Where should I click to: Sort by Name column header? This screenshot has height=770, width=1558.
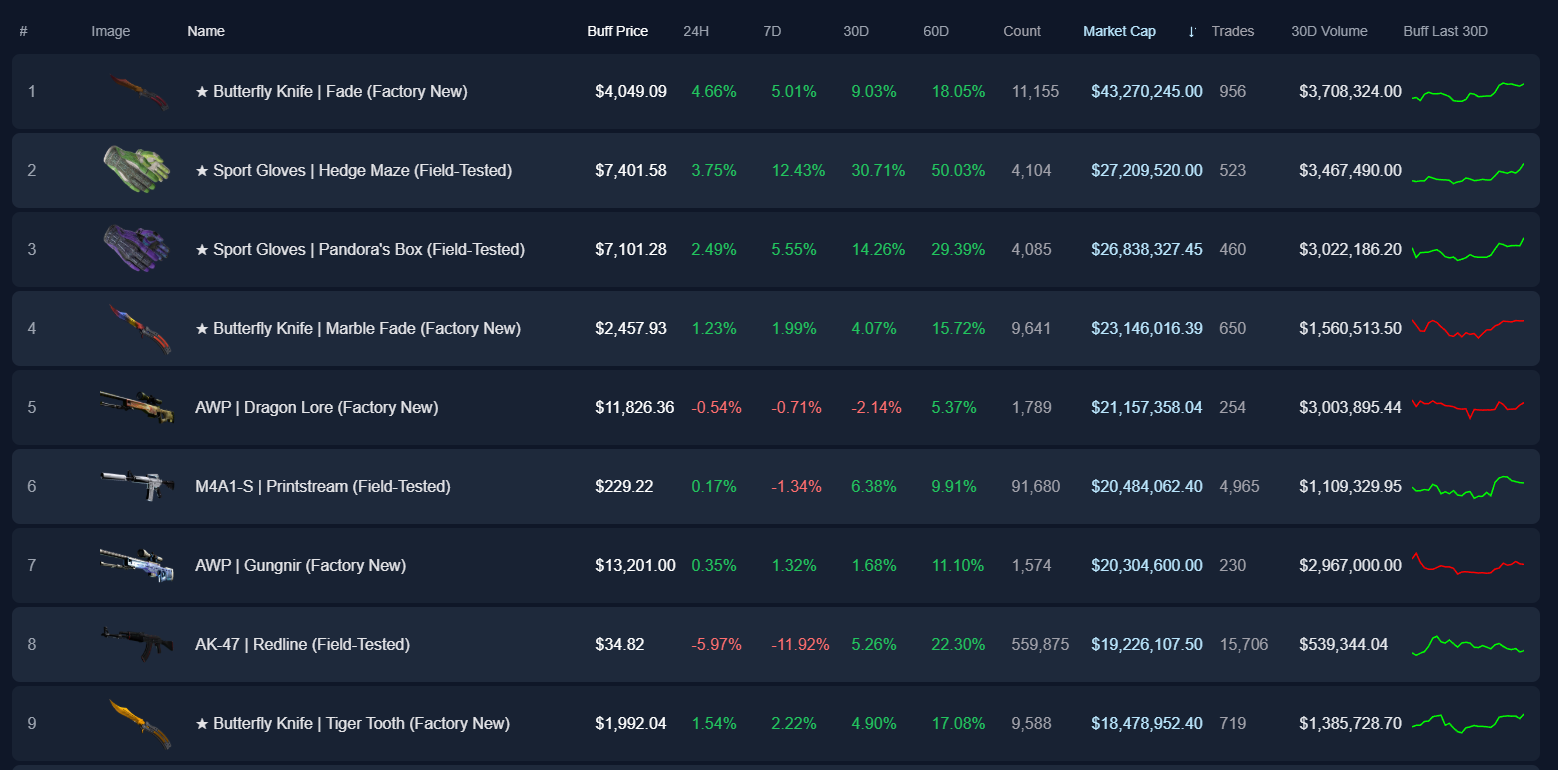coord(205,31)
